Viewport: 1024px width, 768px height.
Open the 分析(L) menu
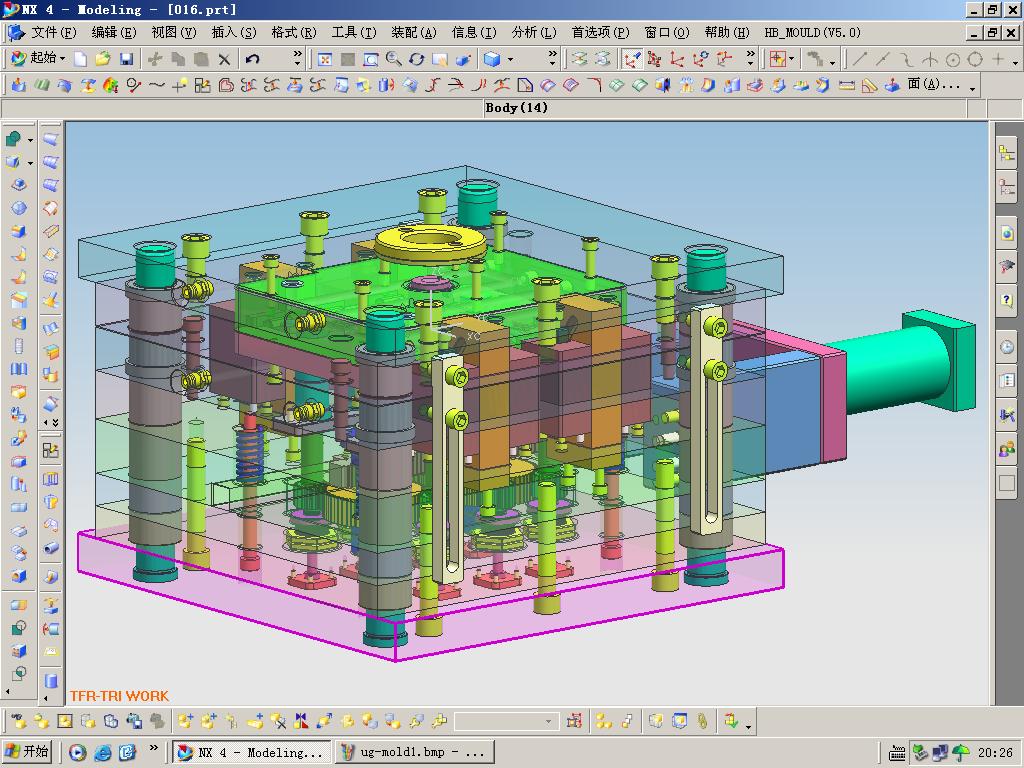533,32
